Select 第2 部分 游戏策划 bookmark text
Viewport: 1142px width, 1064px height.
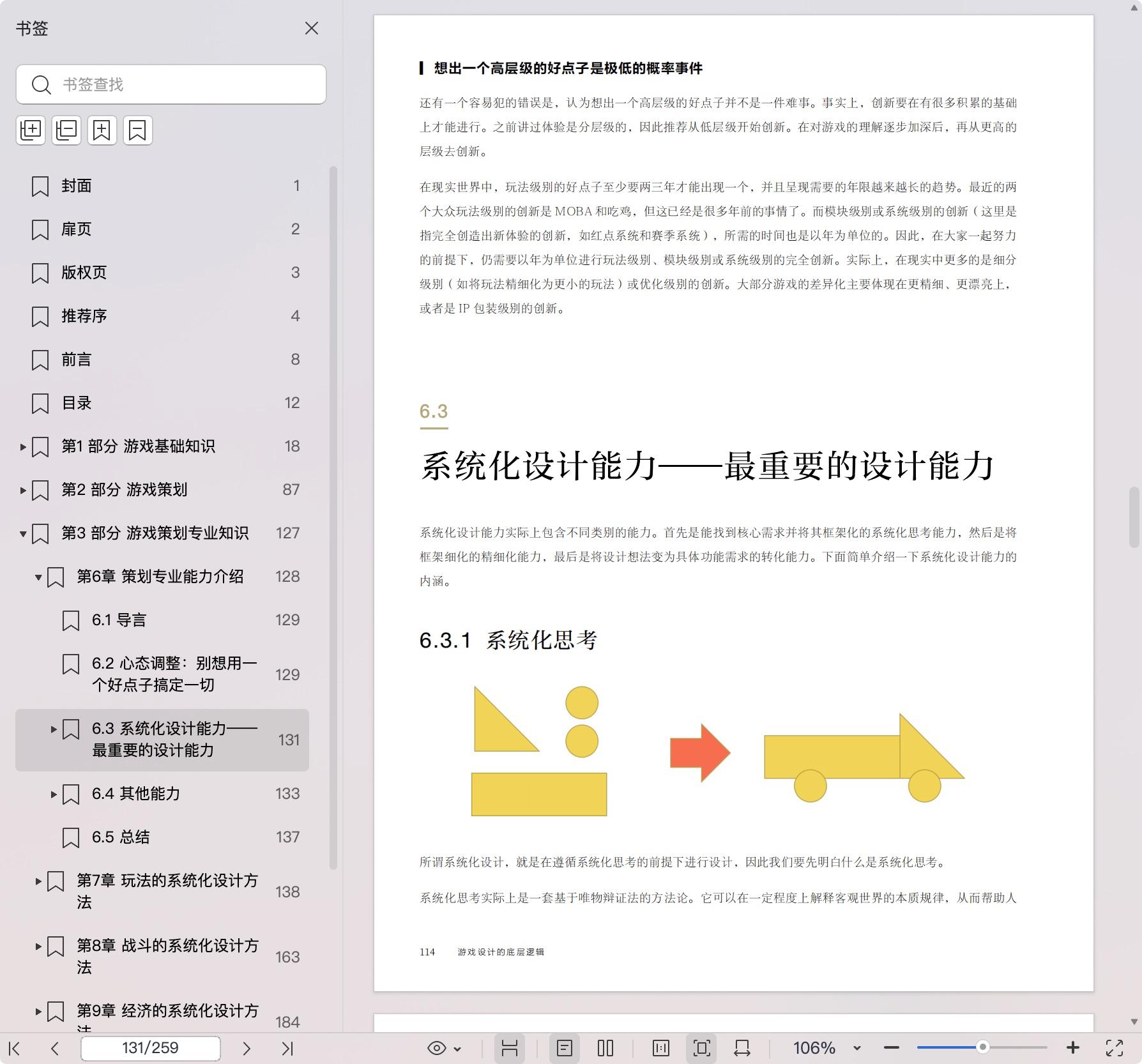[x=124, y=490]
